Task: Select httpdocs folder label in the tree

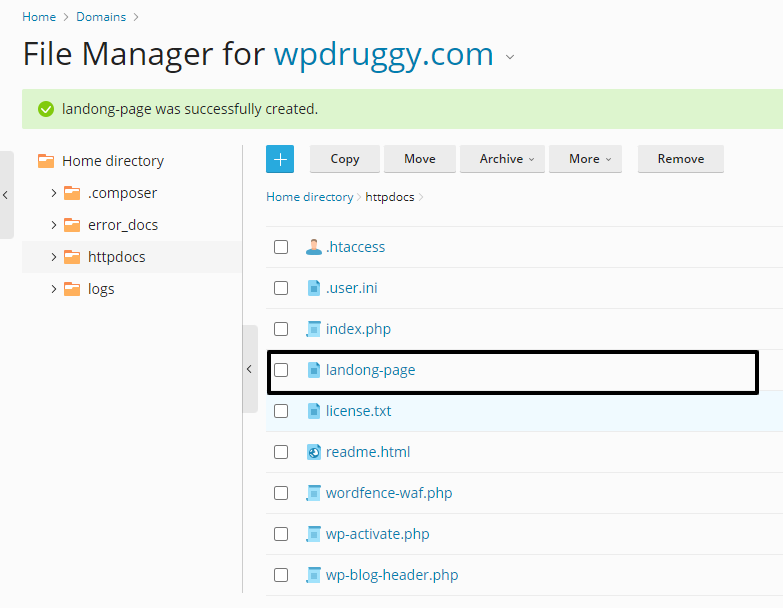Action: pos(116,257)
